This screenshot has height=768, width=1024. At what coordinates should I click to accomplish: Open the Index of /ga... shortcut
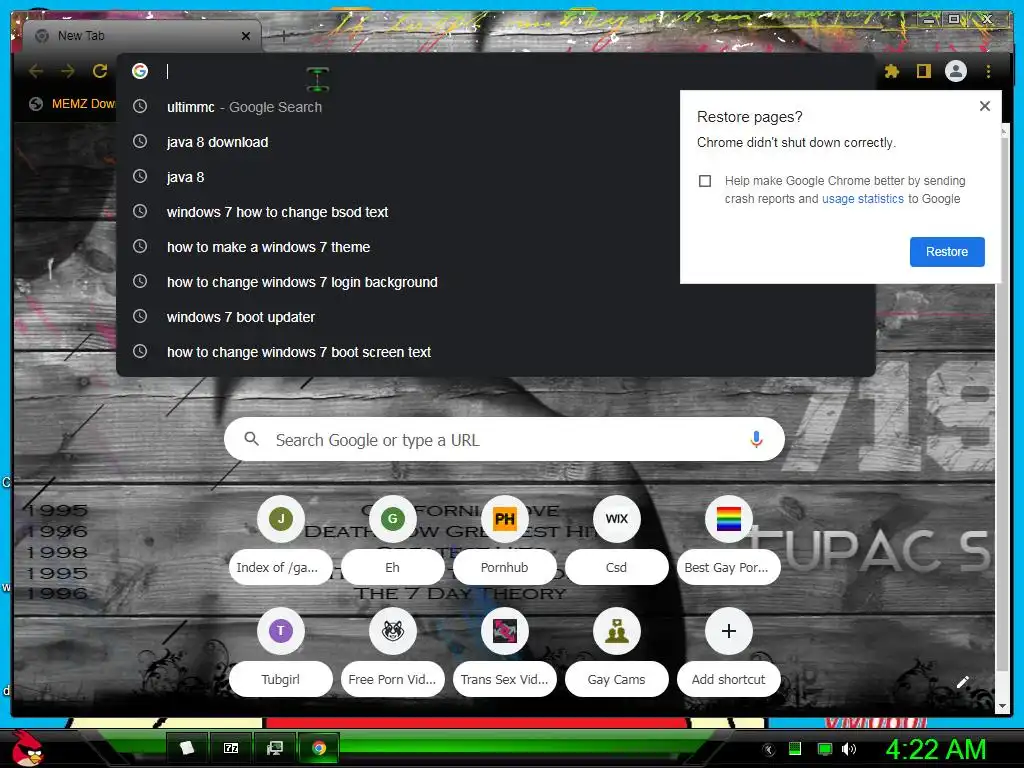281,540
